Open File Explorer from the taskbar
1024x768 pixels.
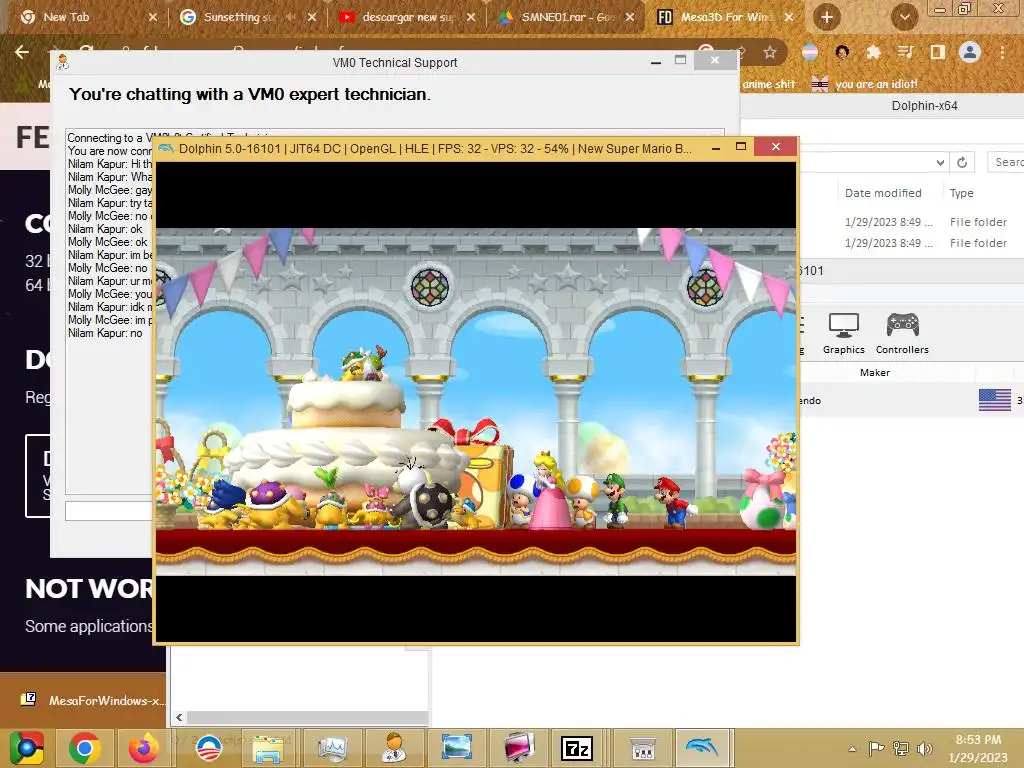pyautogui.click(x=268, y=748)
